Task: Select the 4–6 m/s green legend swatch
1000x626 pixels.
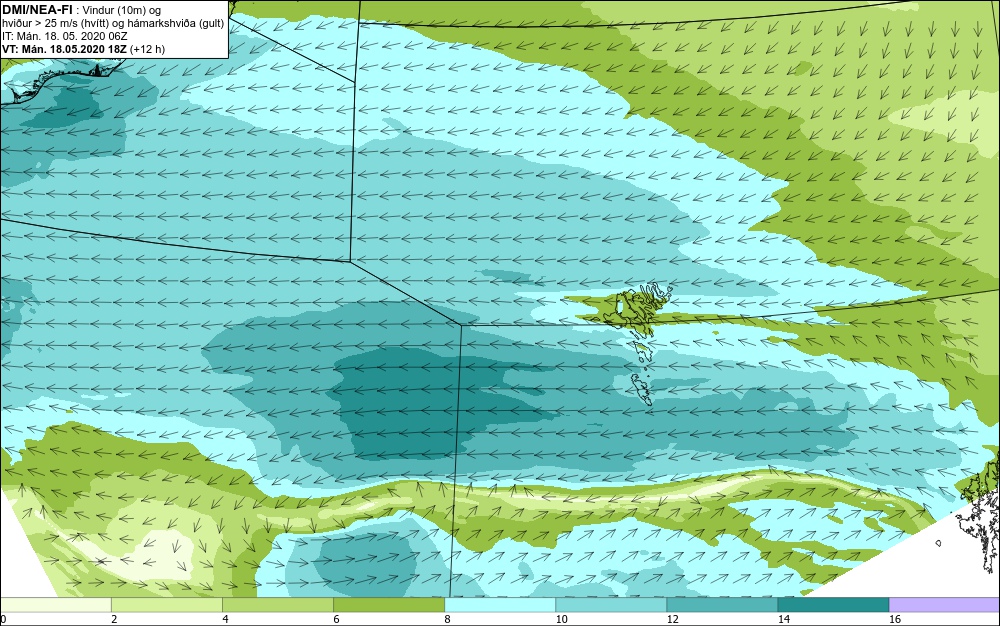Action: [x=277, y=604]
